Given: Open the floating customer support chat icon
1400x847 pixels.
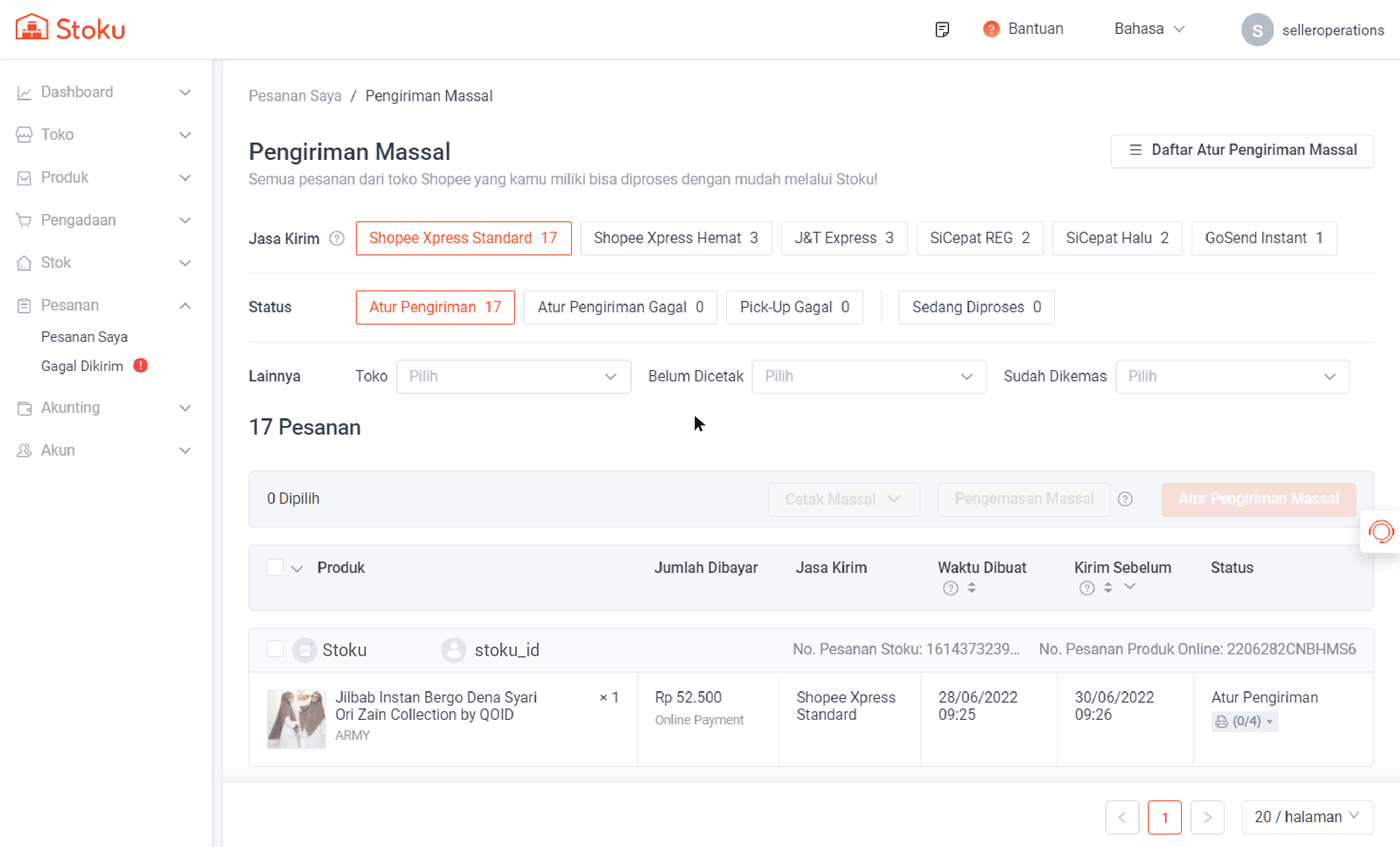Looking at the screenshot, I should coord(1381,531).
